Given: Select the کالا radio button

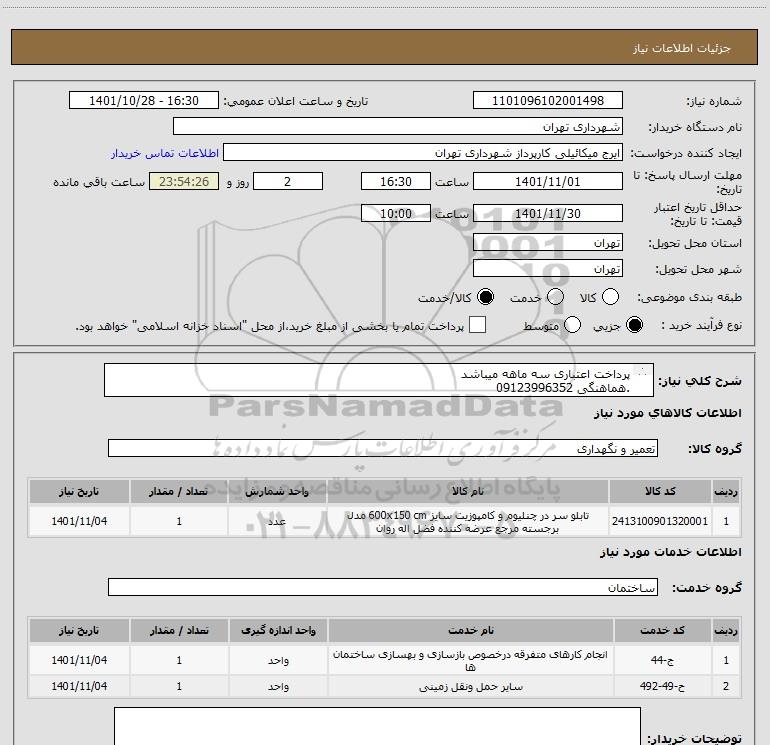Looking at the screenshot, I should coord(610,297).
